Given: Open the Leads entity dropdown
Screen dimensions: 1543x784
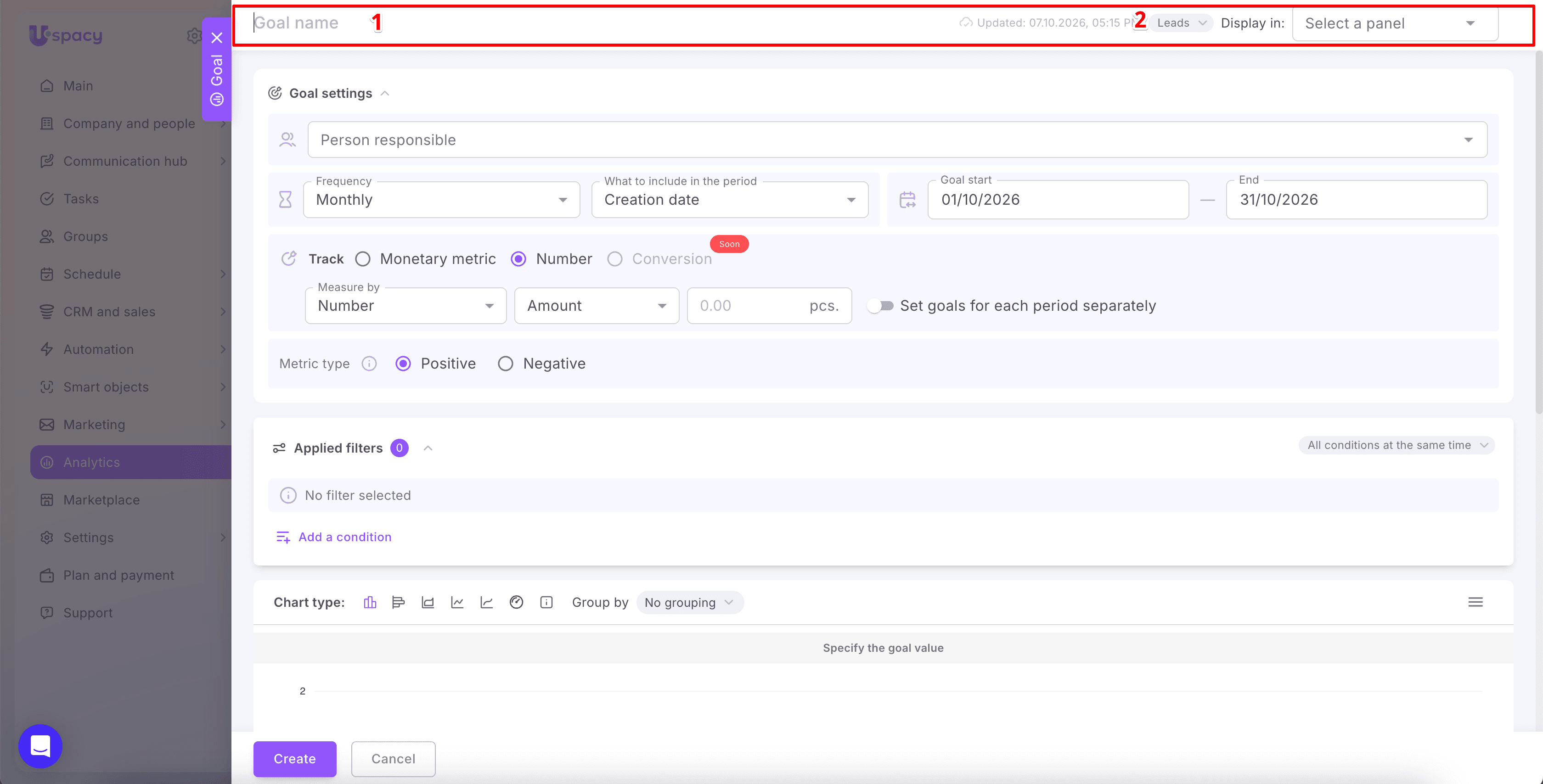Looking at the screenshot, I should 1181,23.
